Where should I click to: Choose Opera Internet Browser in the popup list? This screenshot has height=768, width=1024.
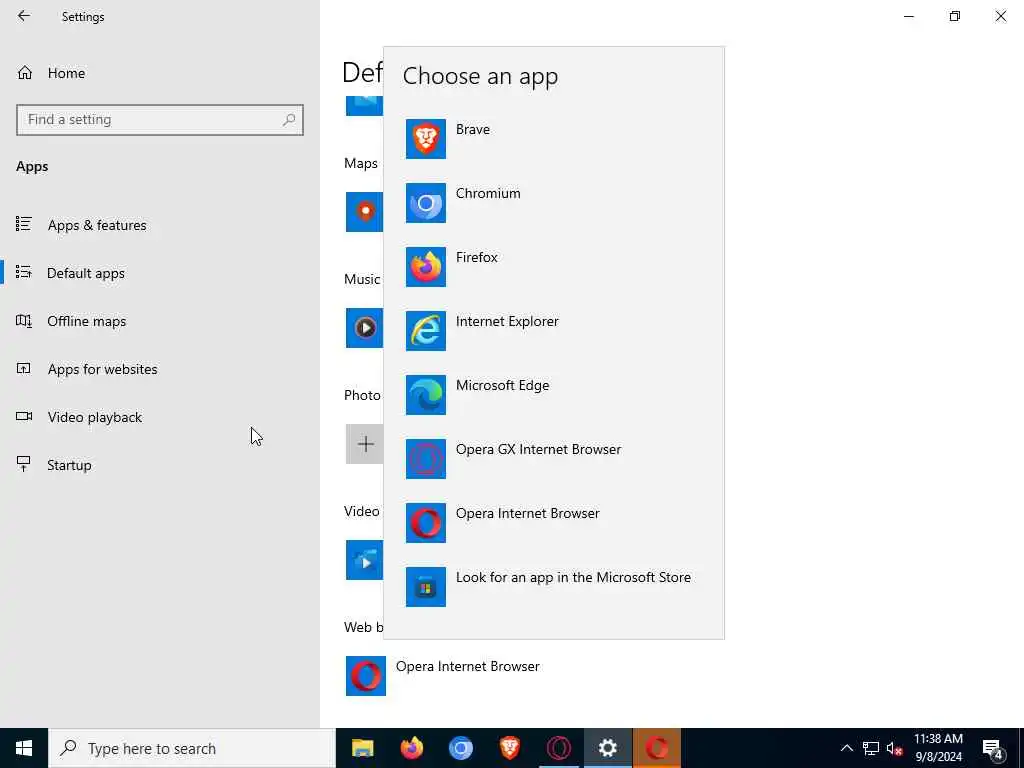point(554,522)
